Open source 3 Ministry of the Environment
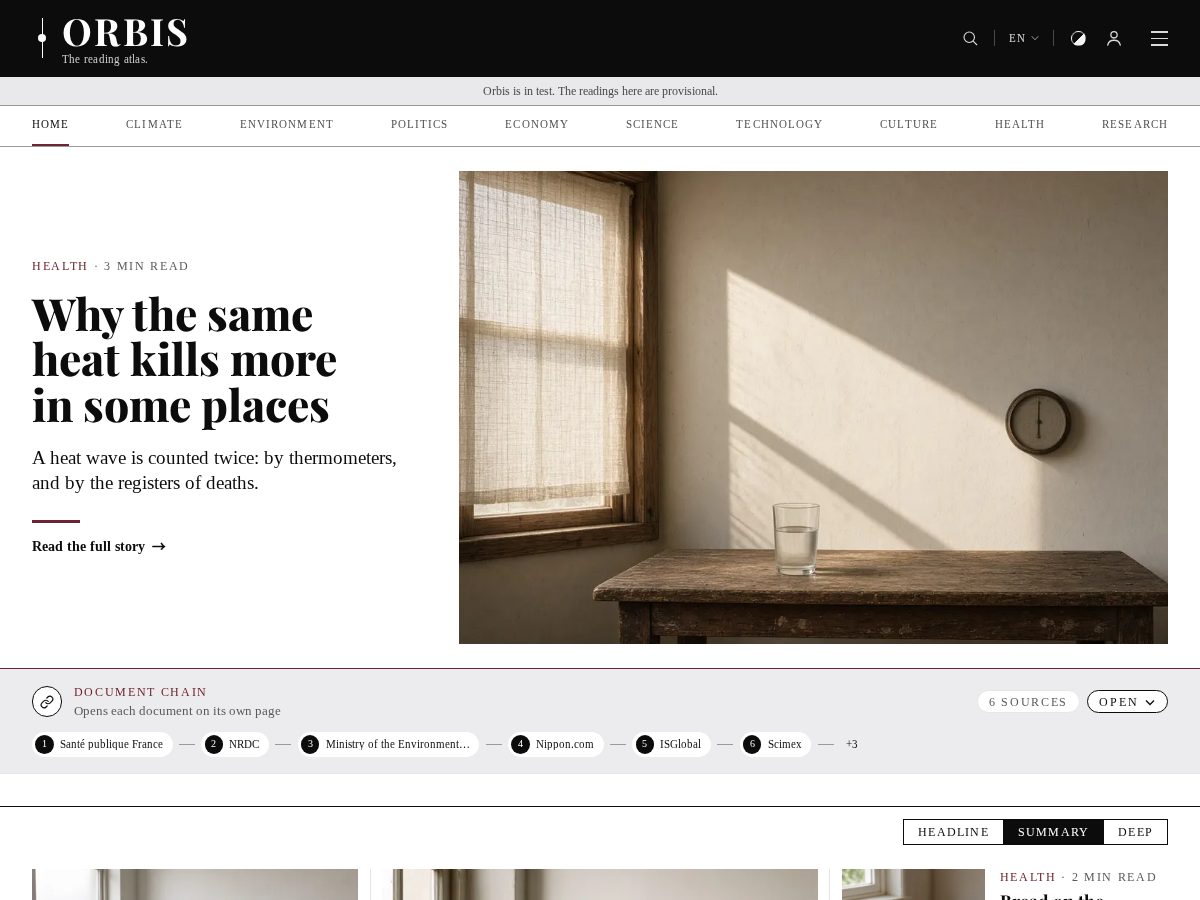The width and height of the screenshot is (1200, 900). click(x=388, y=744)
